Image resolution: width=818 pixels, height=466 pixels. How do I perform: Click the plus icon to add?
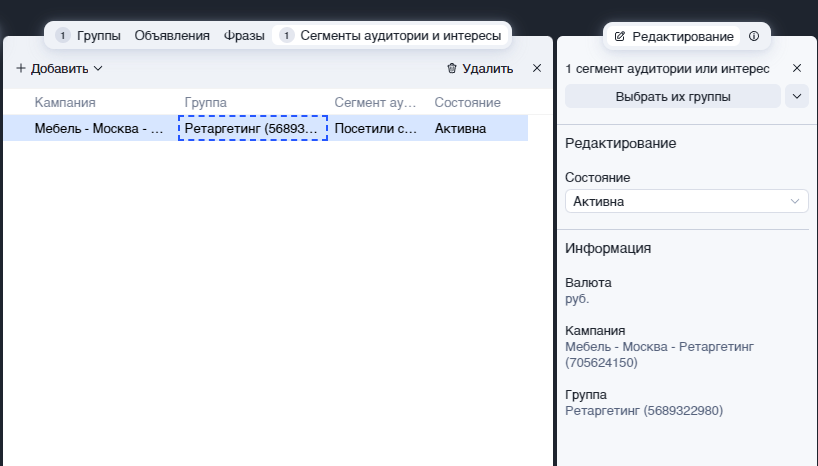point(21,69)
